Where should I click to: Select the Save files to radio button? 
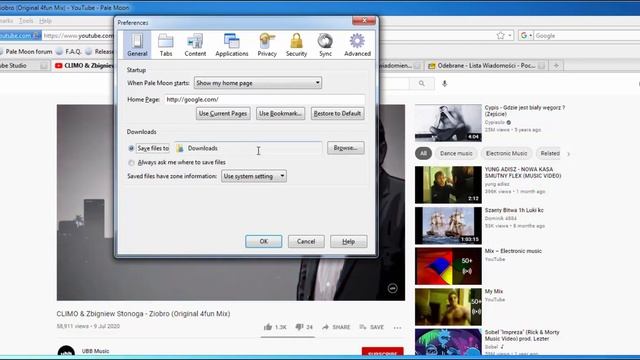coord(131,148)
